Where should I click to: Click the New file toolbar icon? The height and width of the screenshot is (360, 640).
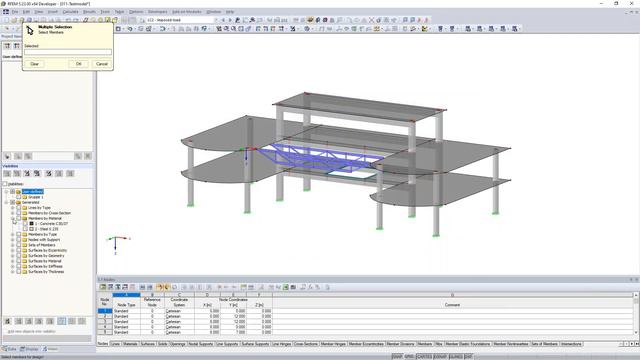(6, 20)
